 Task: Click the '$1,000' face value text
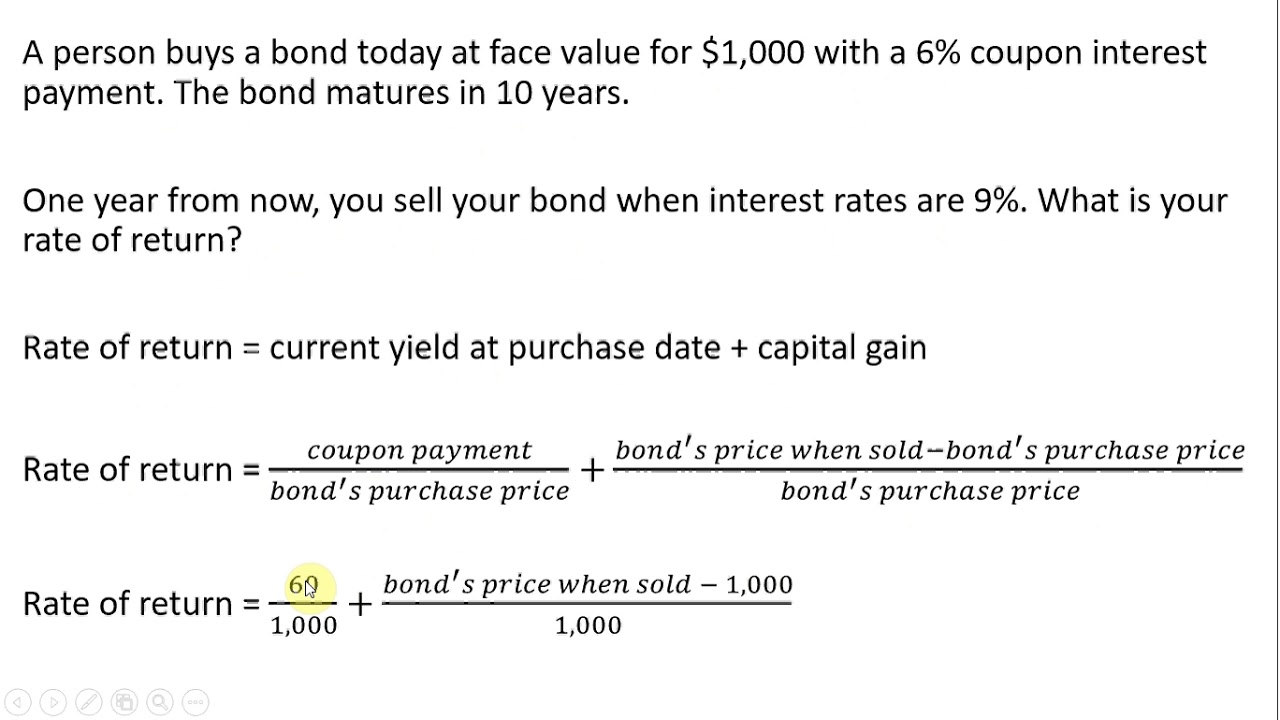[753, 52]
